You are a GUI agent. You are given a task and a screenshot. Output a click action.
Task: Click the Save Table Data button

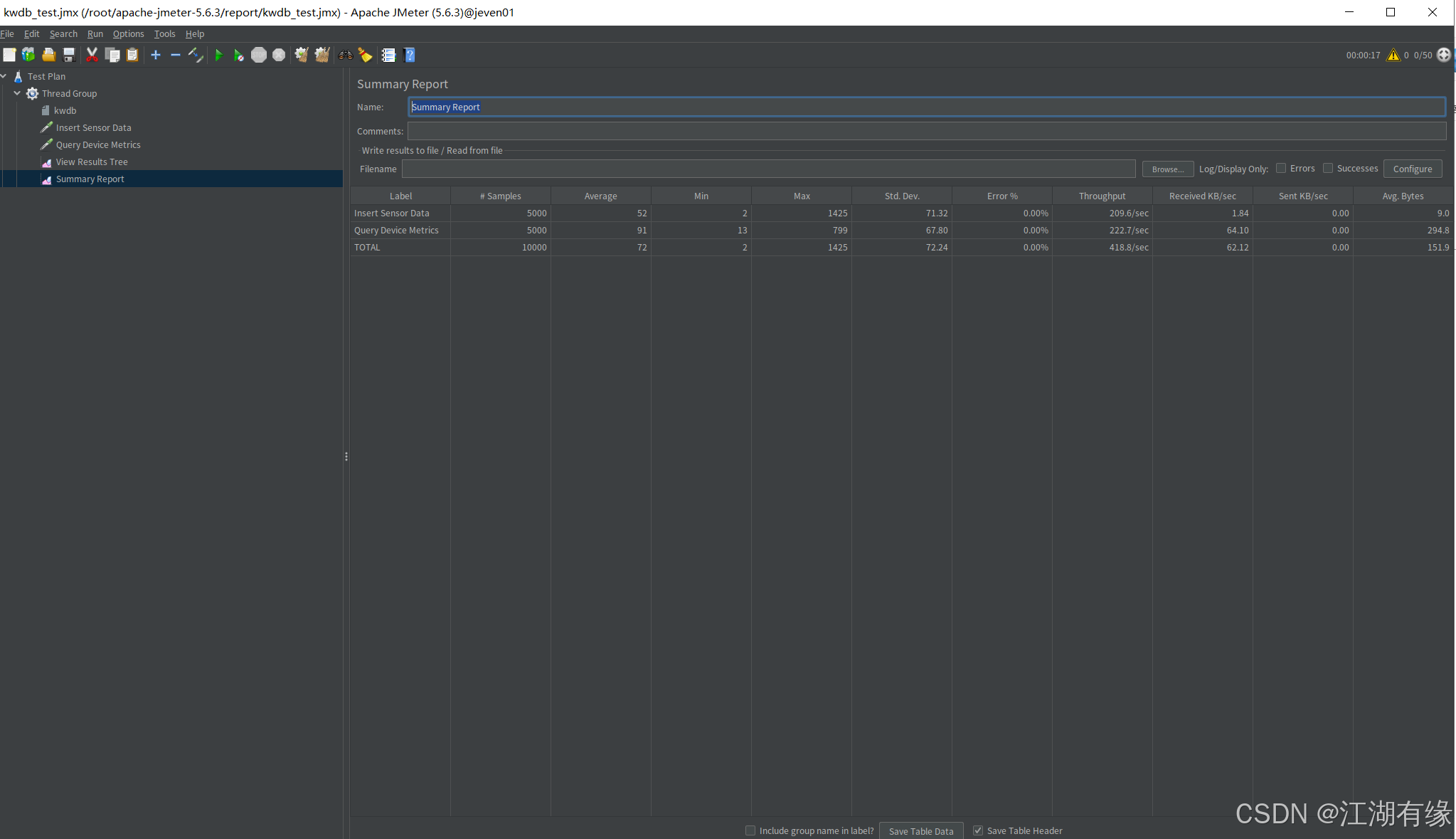pos(920,830)
